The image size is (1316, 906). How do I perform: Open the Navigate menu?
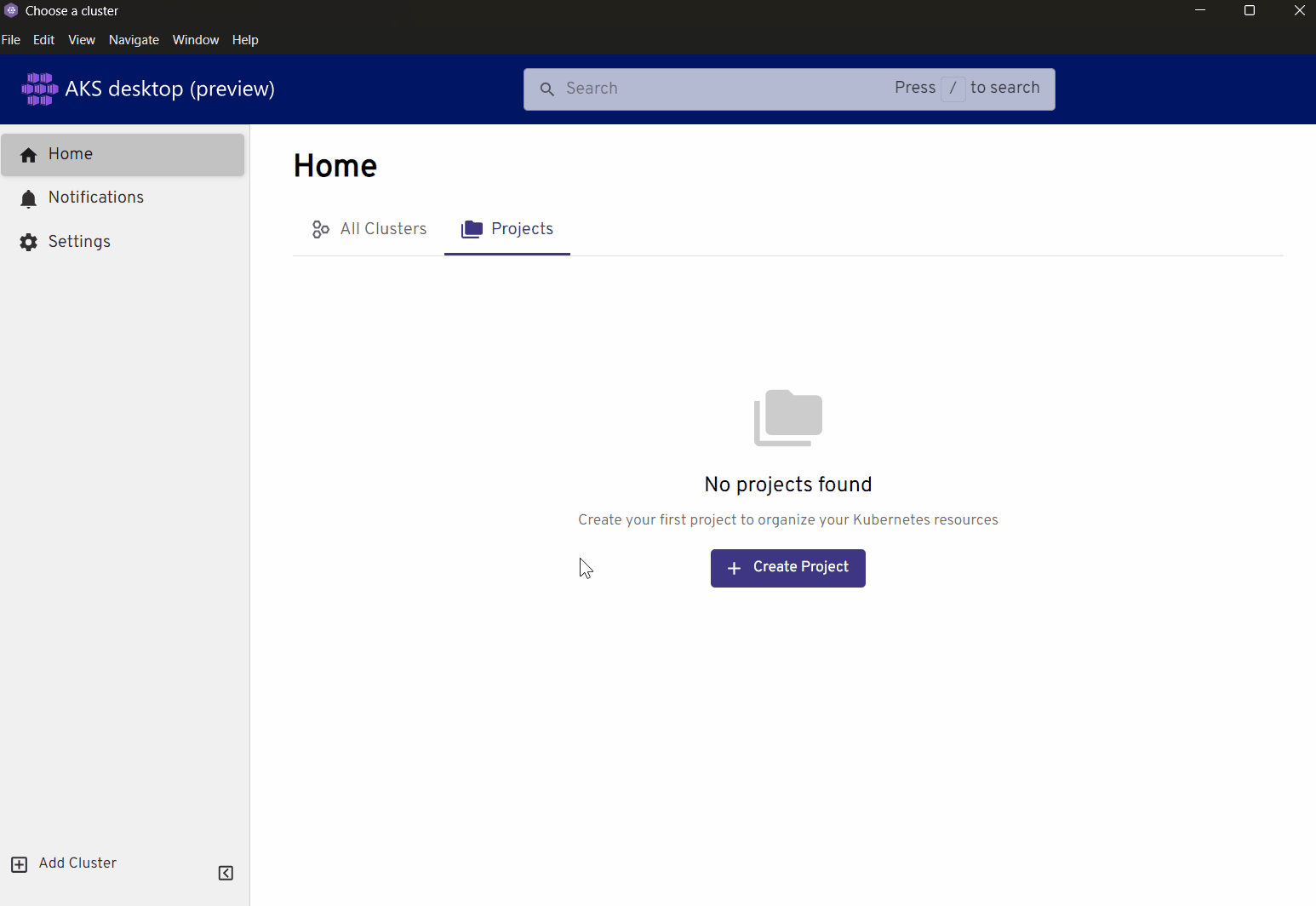[134, 40]
